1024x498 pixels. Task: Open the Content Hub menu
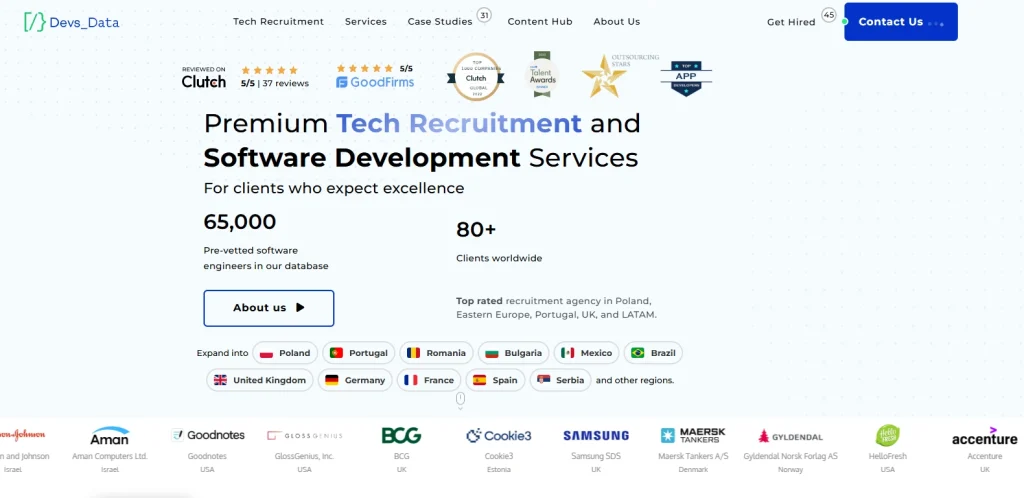[x=539, y=22]
